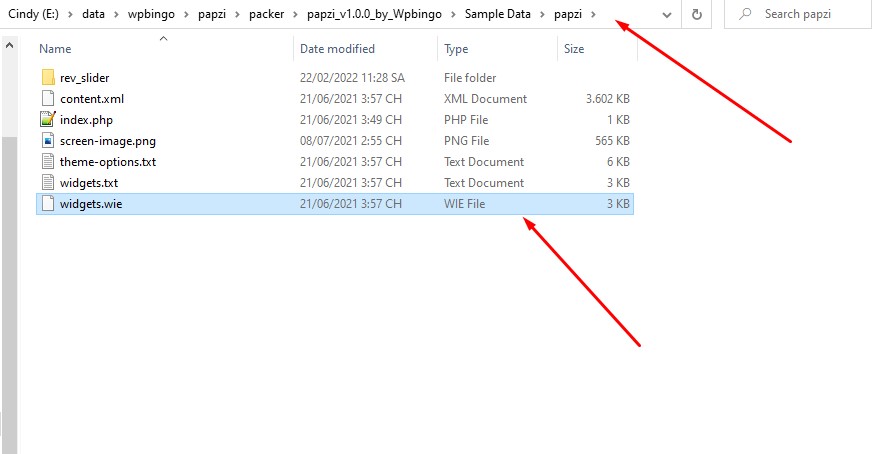Click the 3.602 KB size value
Screen dimensions: 873x454
click(607, 99)
